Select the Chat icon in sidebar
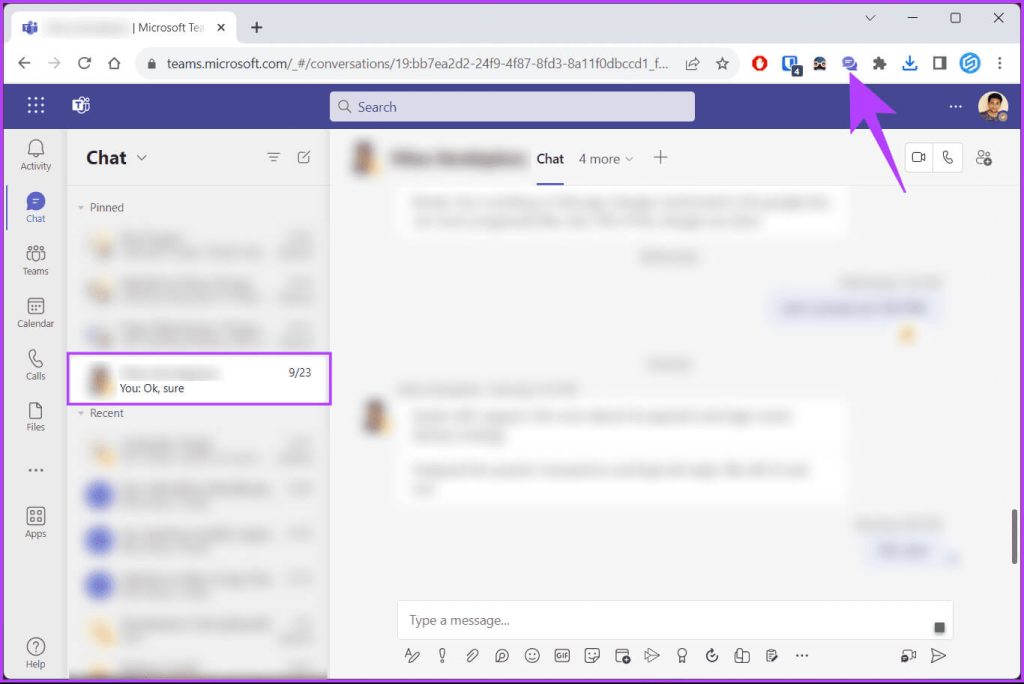Screen dimensions: 1024x684 click(x=35, y=207)
